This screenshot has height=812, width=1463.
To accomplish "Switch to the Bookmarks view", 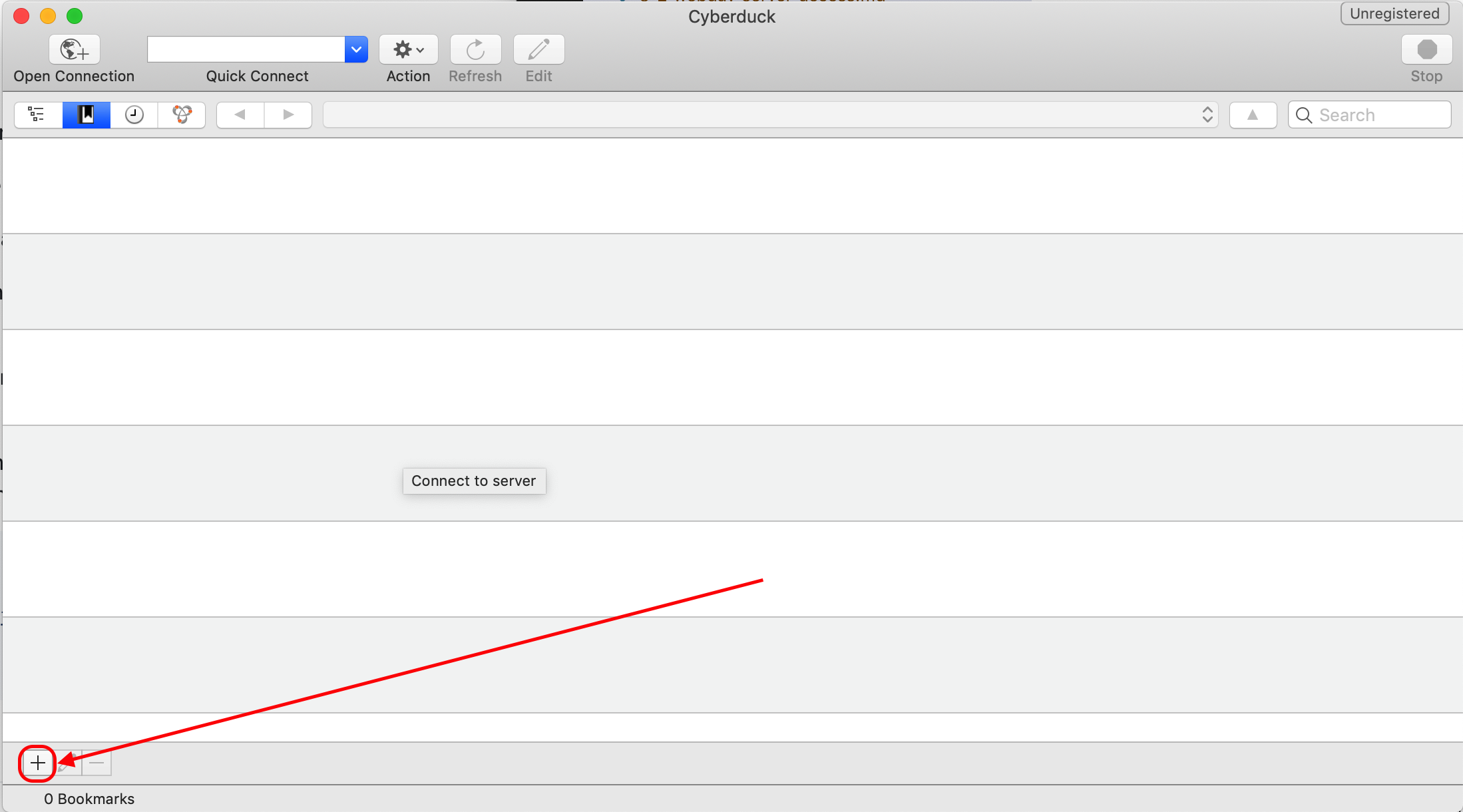I will click(x=87, y=114).
